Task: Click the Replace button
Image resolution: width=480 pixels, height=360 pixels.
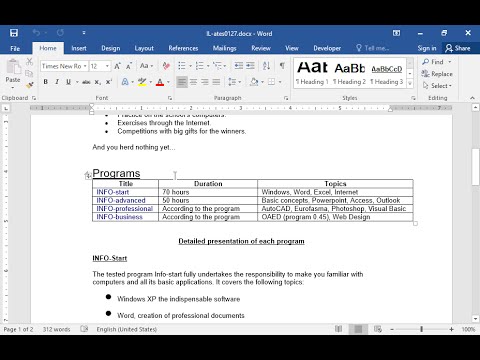Action: point(437,74)
